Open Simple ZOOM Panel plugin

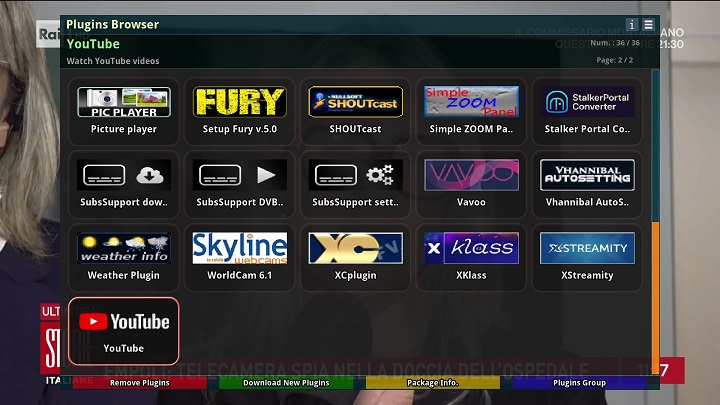coord(471,112)
